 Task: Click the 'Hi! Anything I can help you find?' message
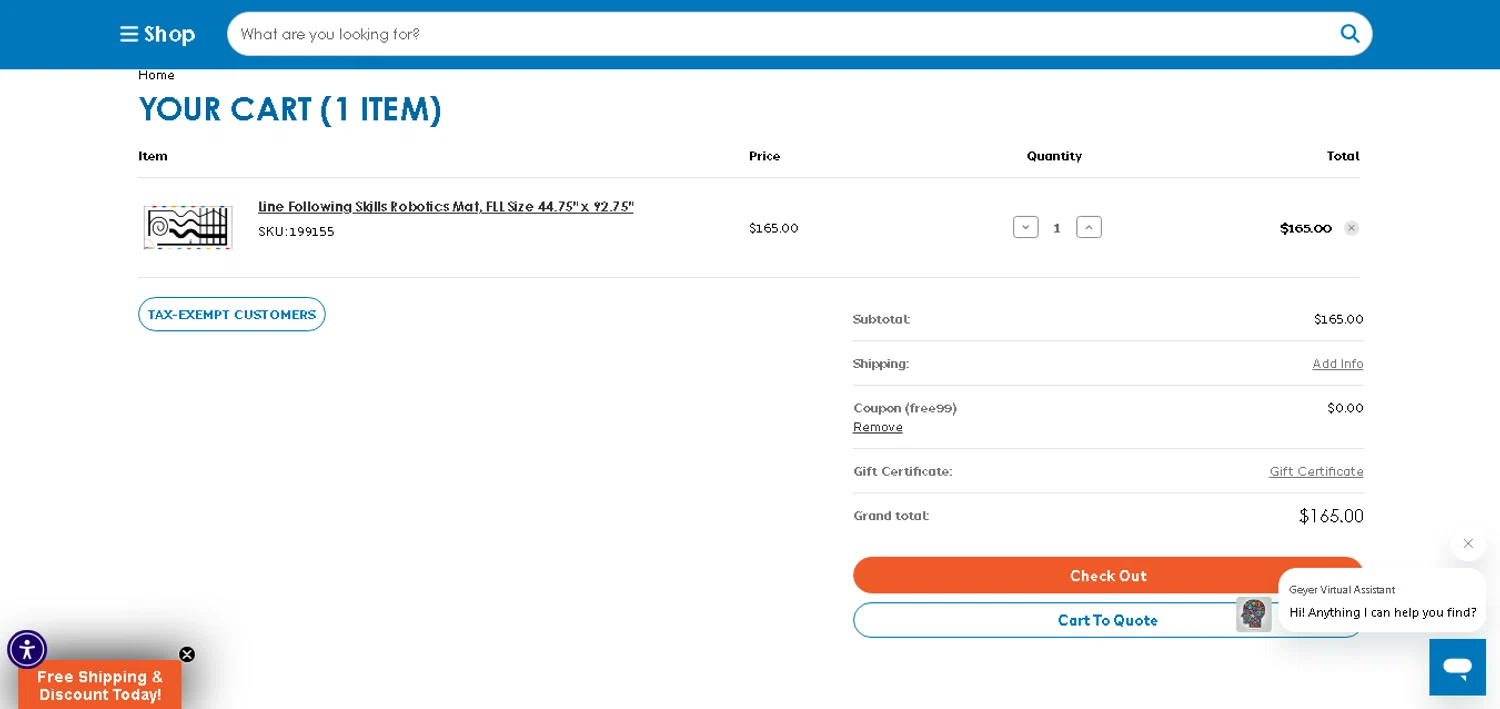coord(1383,612)
